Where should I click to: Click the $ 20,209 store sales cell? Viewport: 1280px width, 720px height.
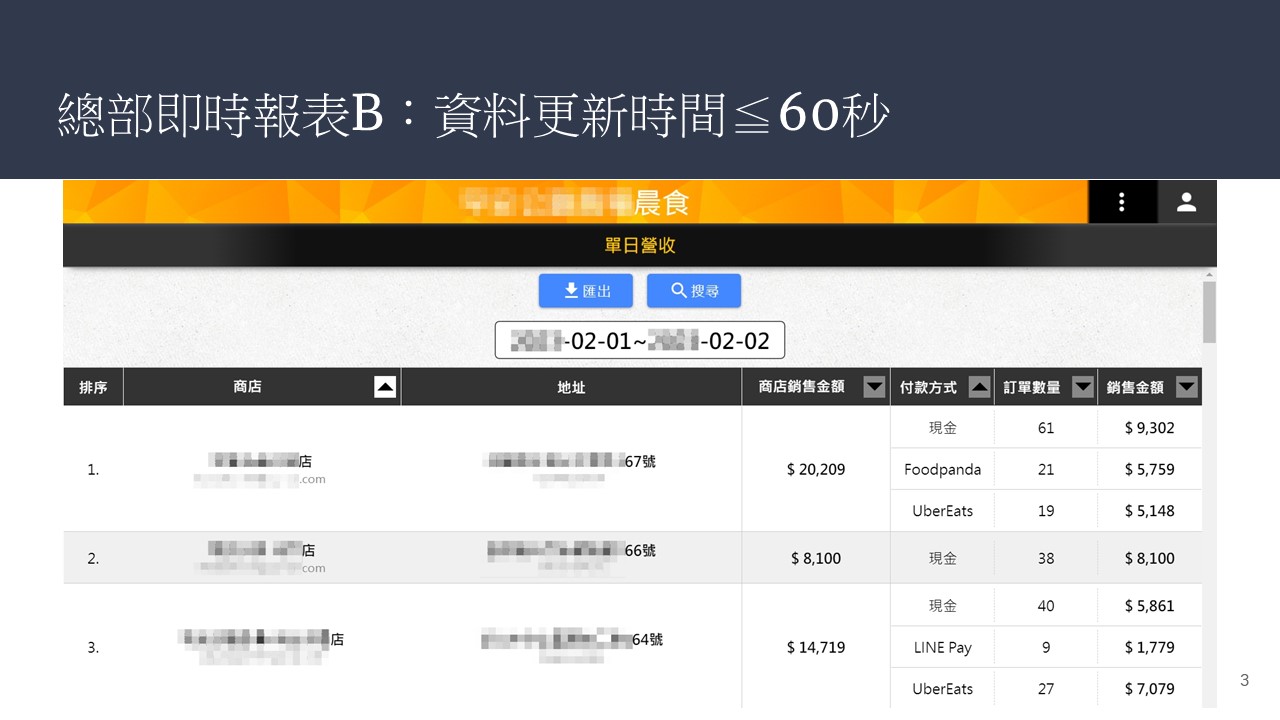[816, 469]
